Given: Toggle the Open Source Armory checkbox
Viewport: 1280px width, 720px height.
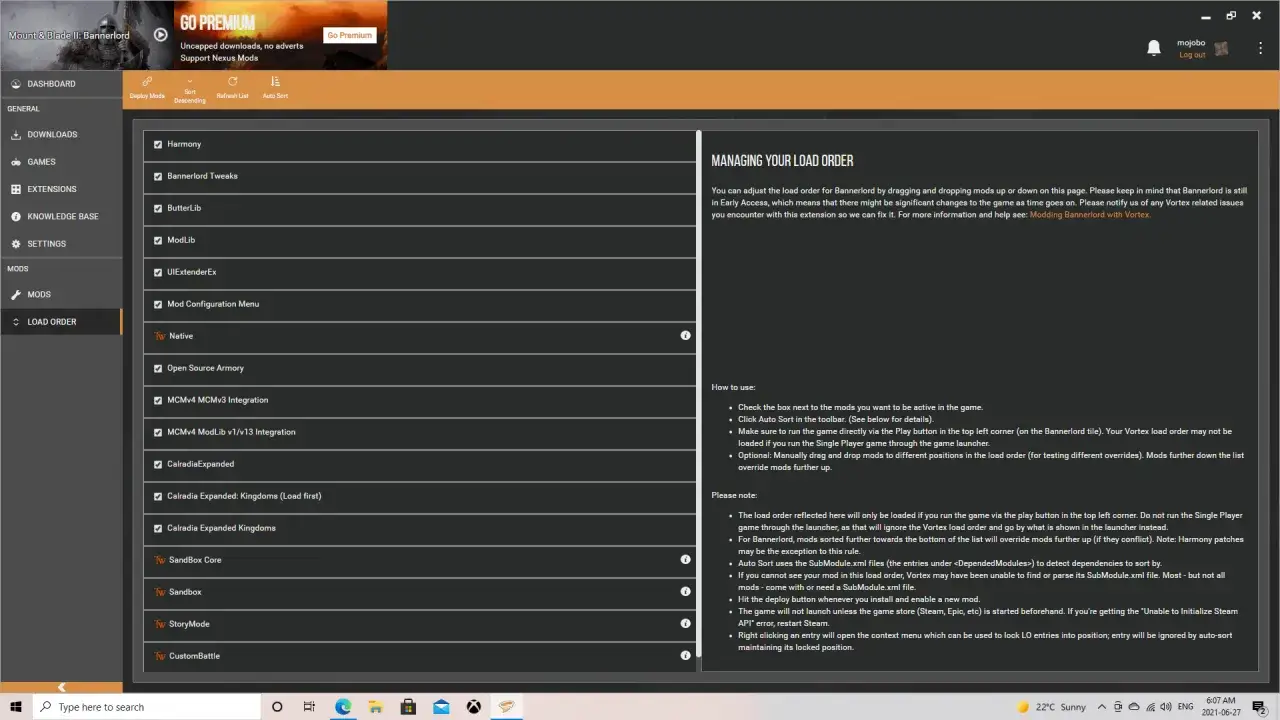Looking at the screenshot, I should tap(158, 368).
